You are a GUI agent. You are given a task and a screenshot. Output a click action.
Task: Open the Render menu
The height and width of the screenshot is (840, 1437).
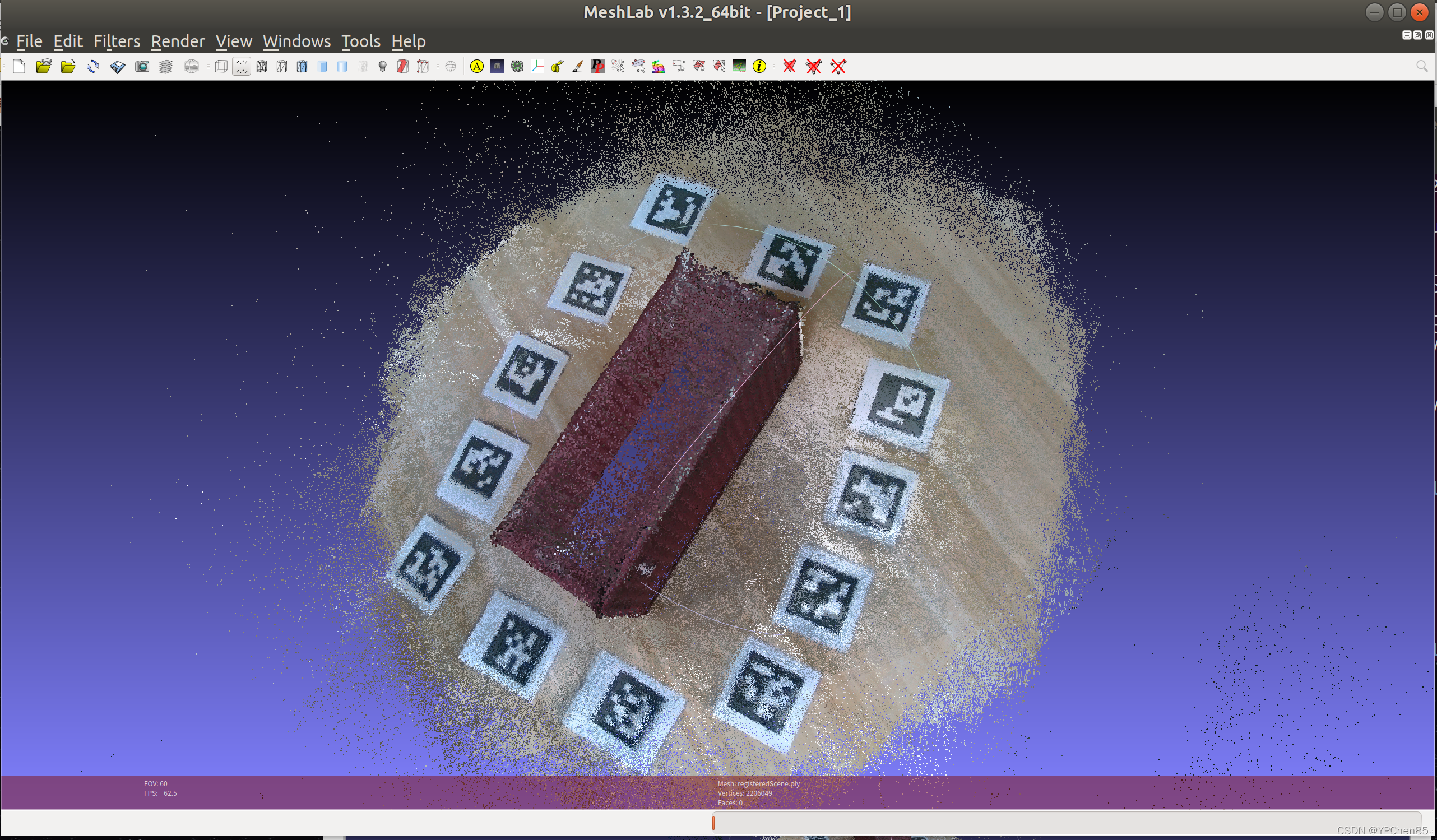pos(178,41)
